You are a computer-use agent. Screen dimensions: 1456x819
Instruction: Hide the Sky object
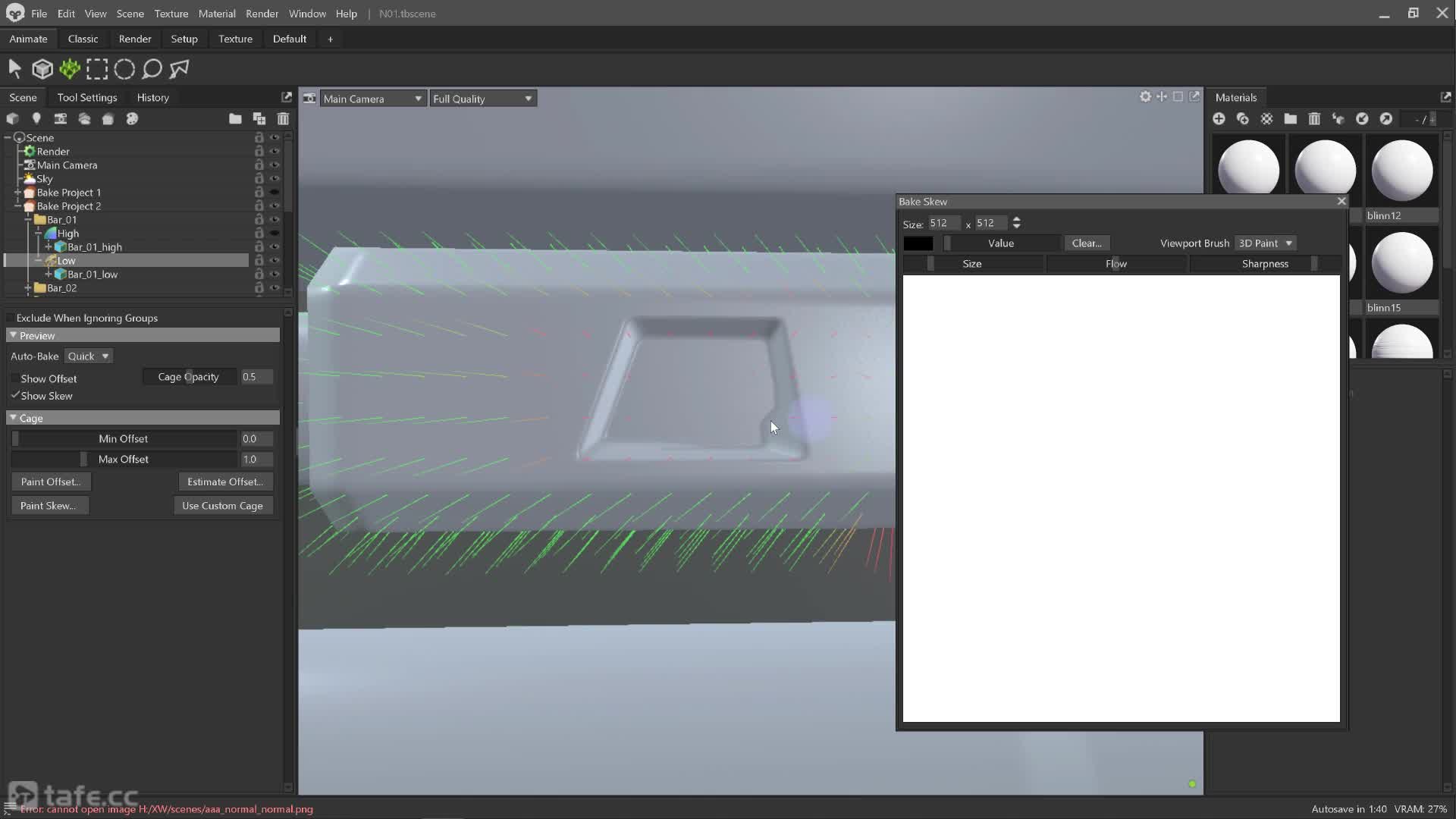point(275,179)
